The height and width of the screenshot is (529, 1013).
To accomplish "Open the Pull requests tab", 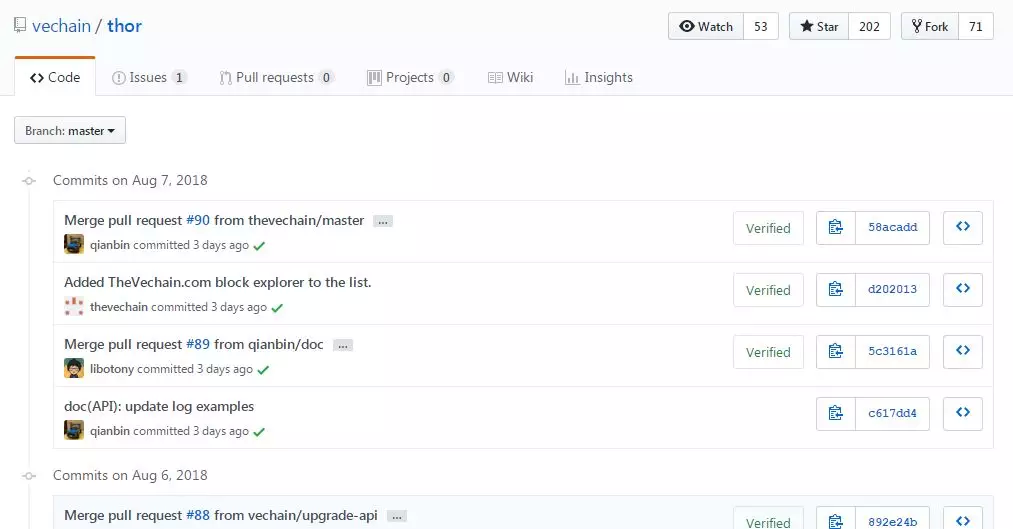I will (277, 78).
